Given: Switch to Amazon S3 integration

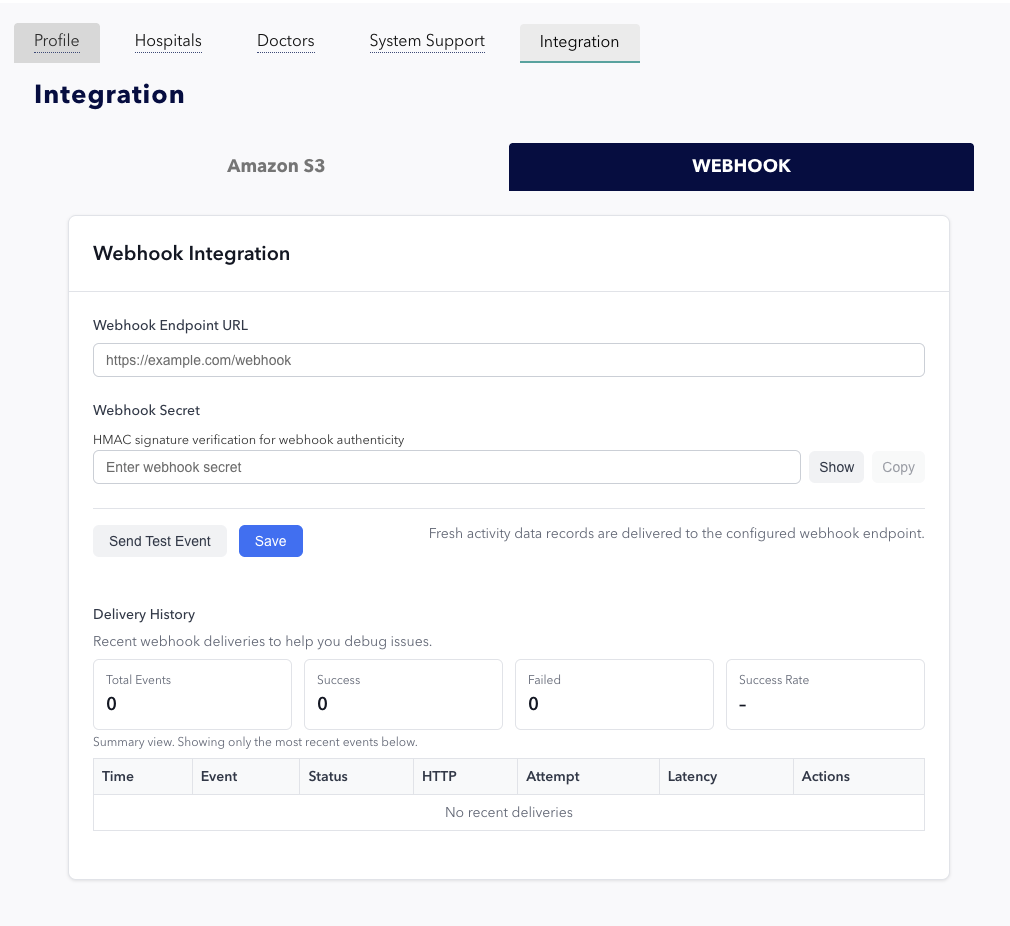Looking at the screenshot, I should tap(276, 166).
